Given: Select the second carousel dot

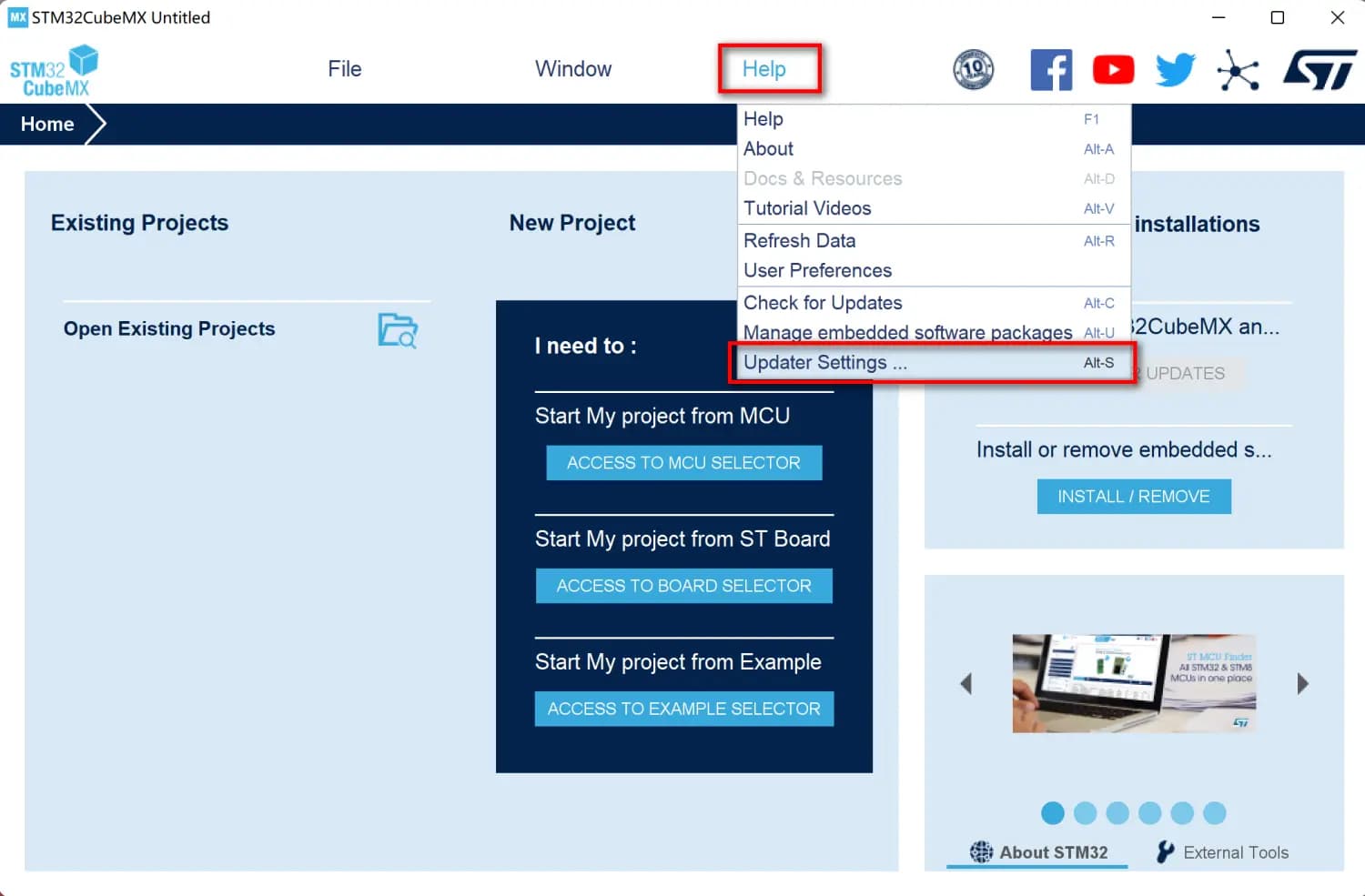Looking at the screenshot, I should [1085, 813].
